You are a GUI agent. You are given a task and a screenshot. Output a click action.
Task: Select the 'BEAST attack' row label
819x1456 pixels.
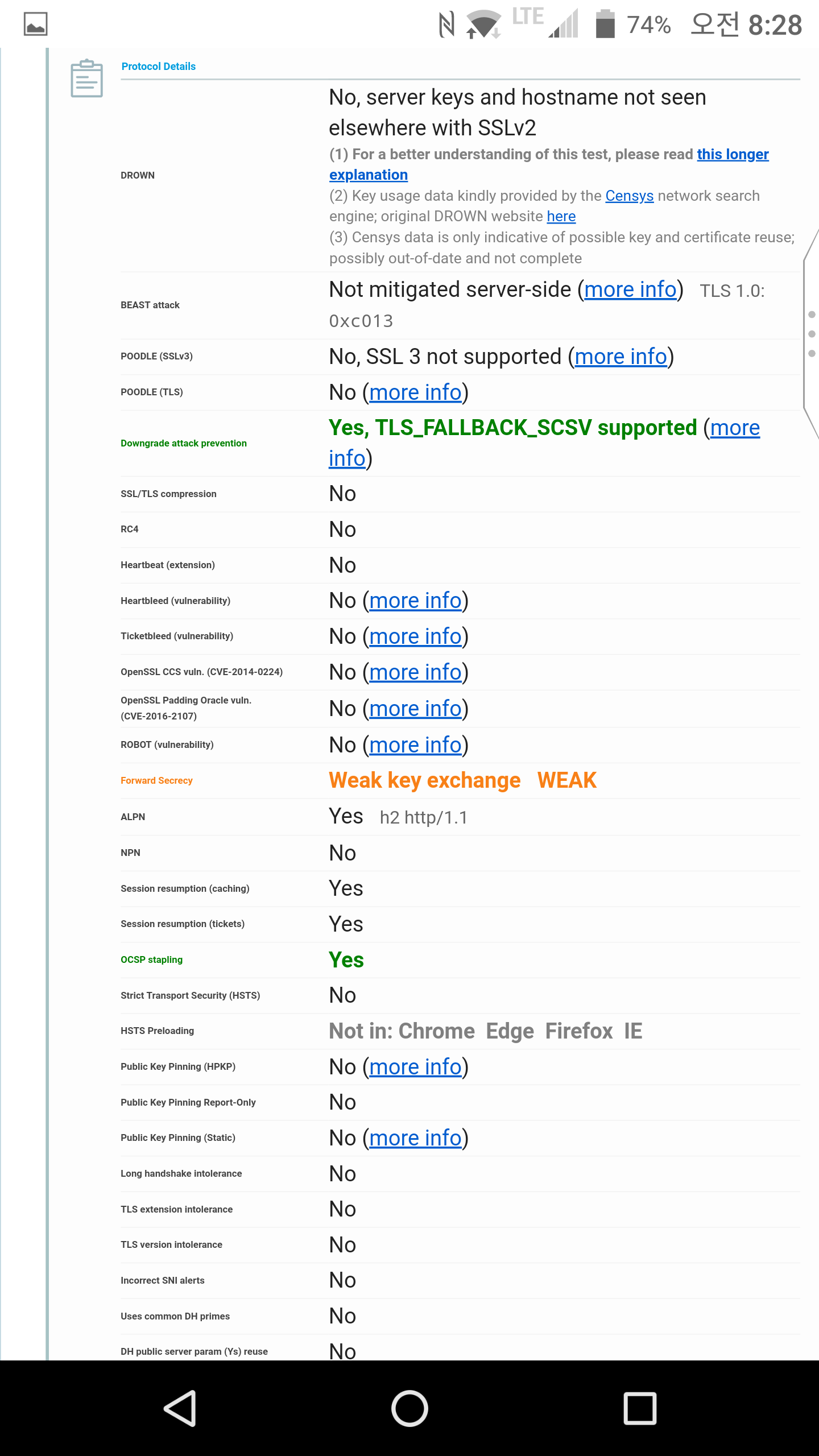point(150,305)
